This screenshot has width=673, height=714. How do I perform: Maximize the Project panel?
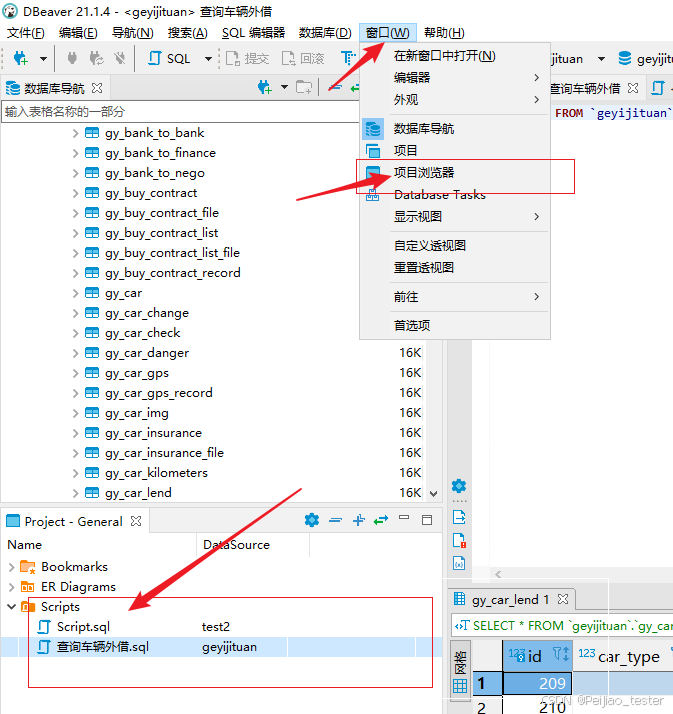[427, 520]
